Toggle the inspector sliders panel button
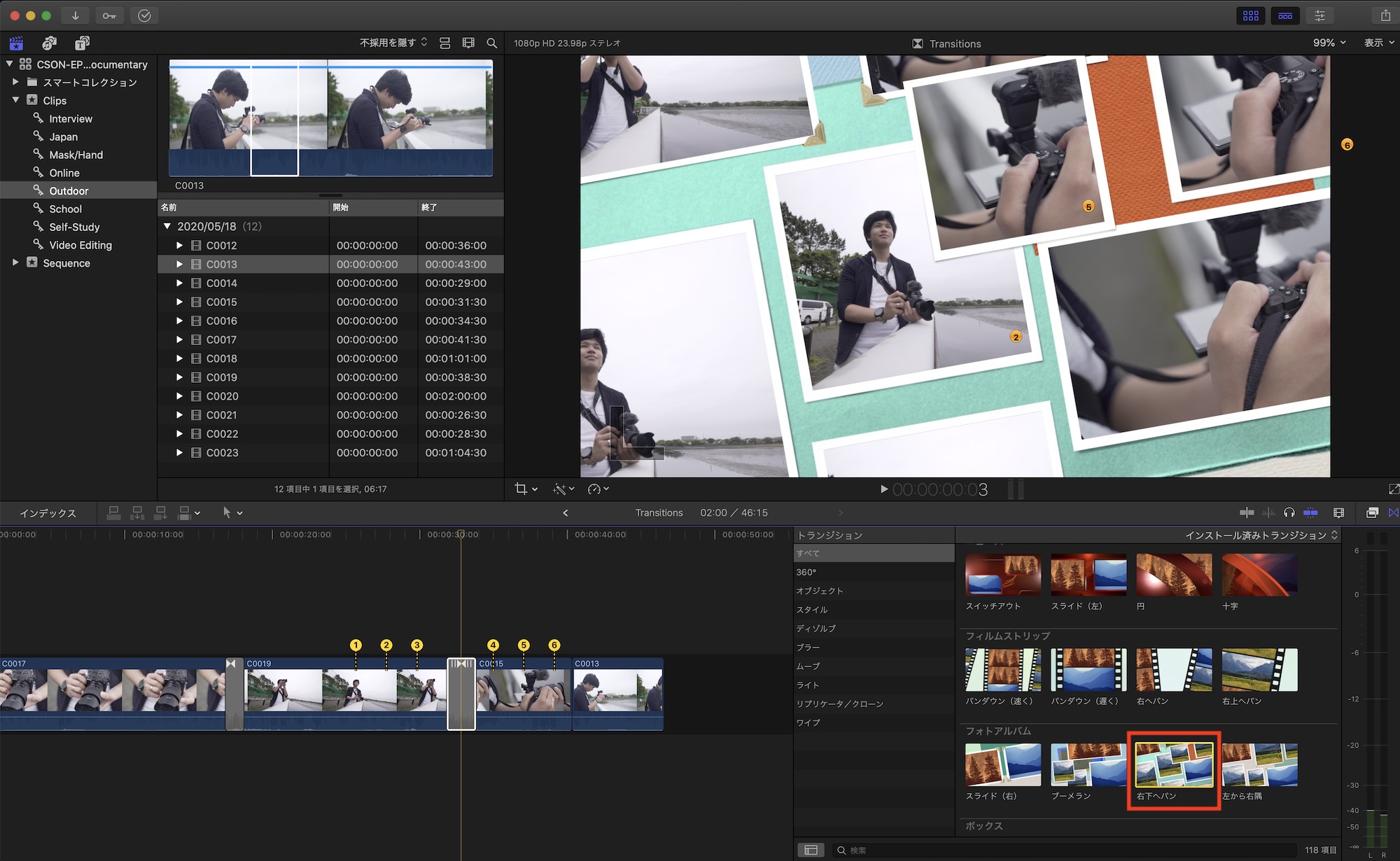 1319,15
